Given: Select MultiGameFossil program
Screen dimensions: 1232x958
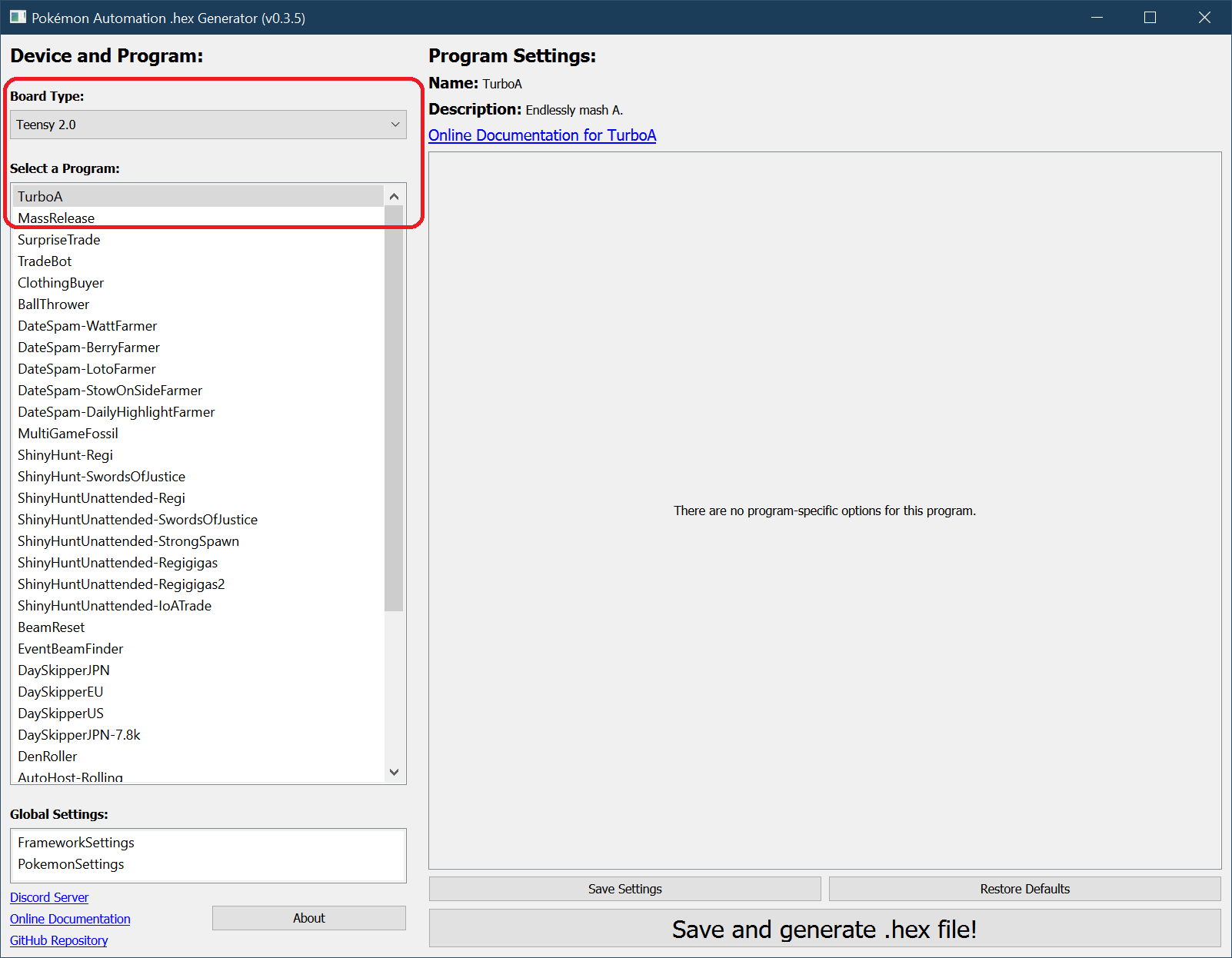Looking at the screenshot, I should tap(198, 433).
